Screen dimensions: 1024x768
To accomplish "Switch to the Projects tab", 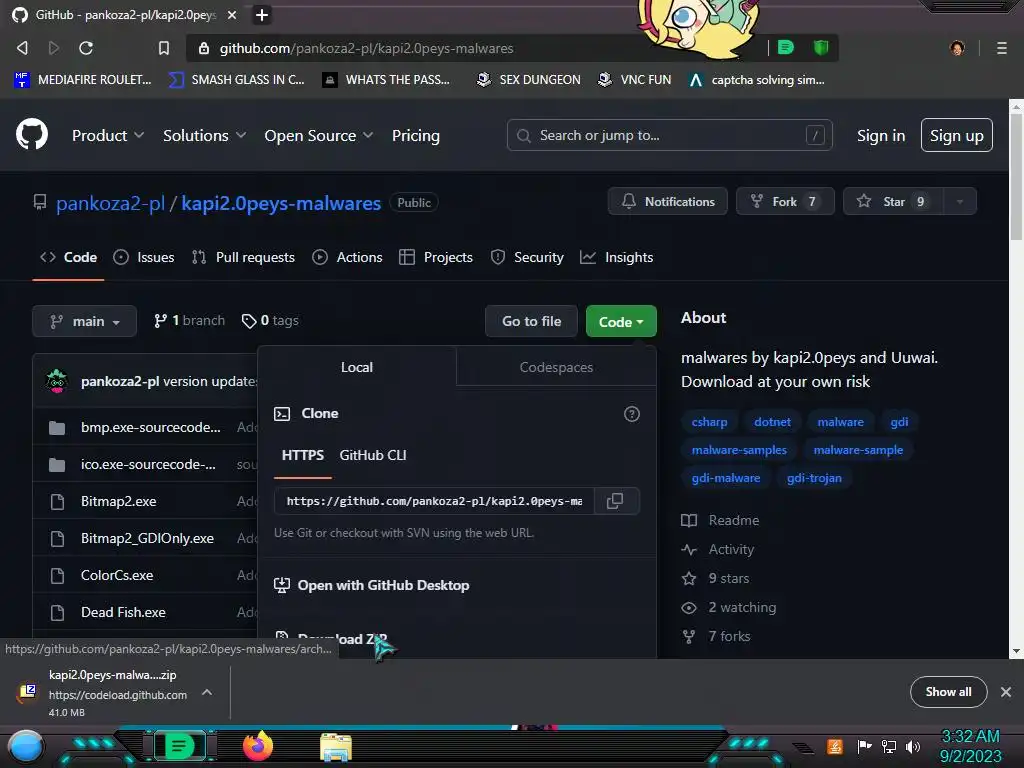I will tap(436, 257).
